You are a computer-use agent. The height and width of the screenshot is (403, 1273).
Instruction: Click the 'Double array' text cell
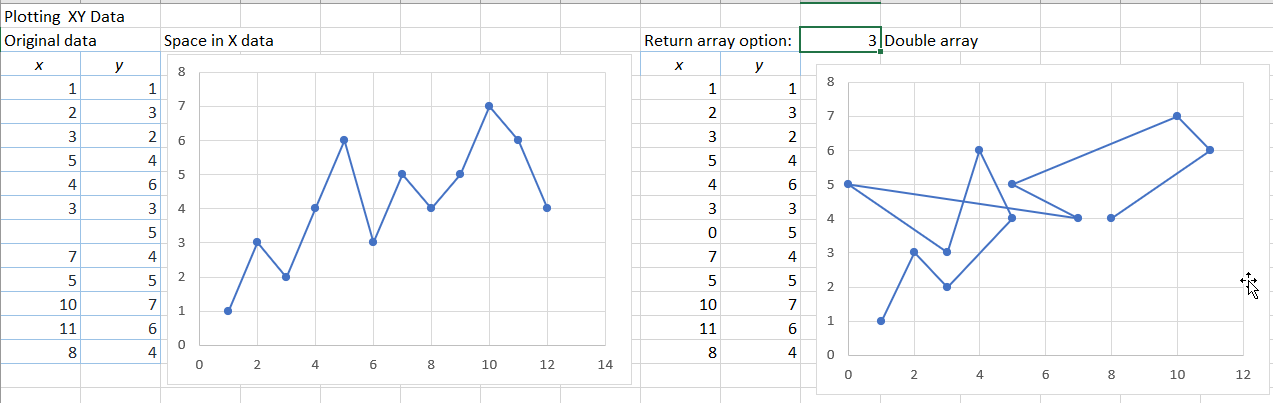(x=931, y=41)
